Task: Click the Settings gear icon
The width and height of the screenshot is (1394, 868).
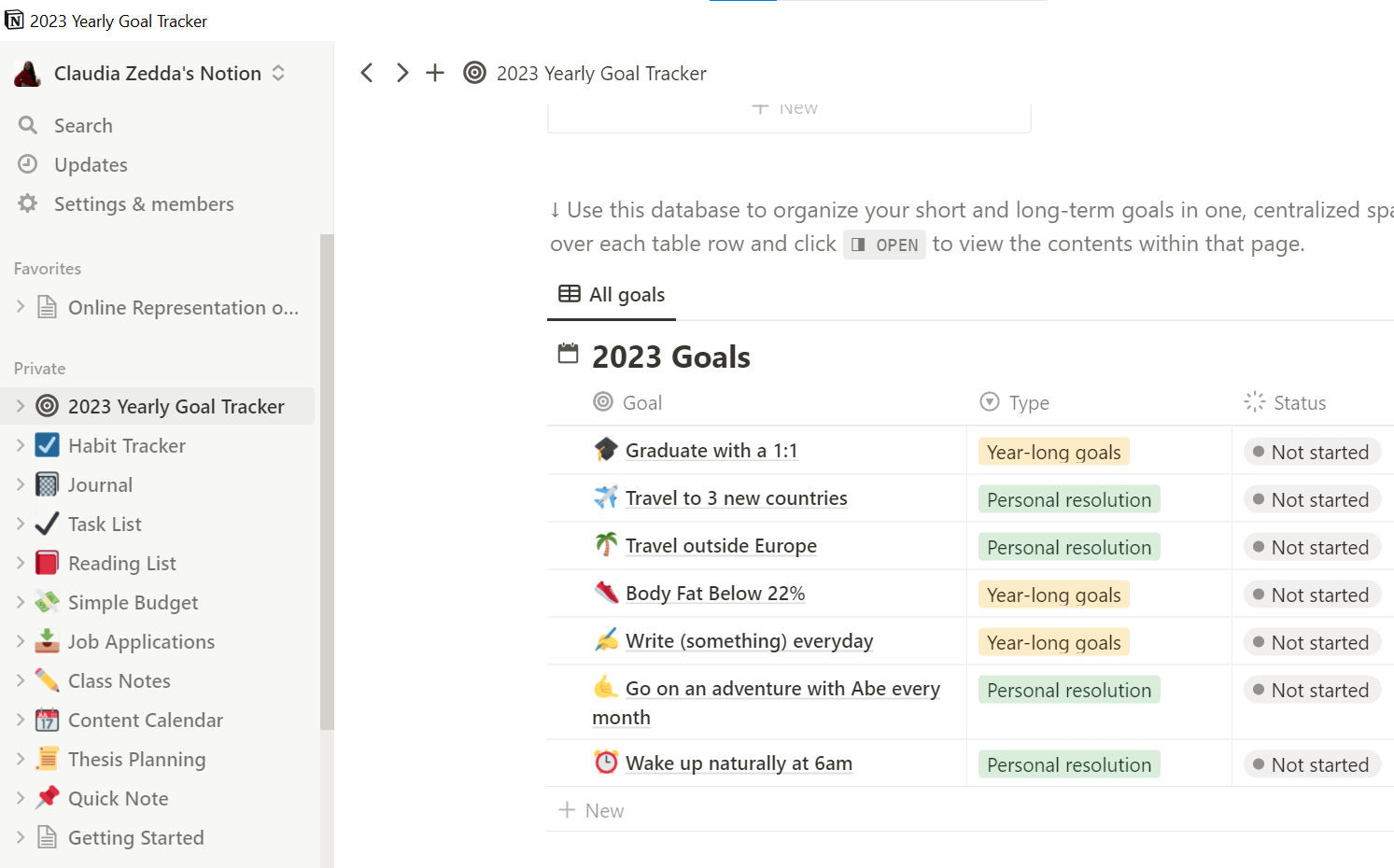Action: (x=28, y=203)
